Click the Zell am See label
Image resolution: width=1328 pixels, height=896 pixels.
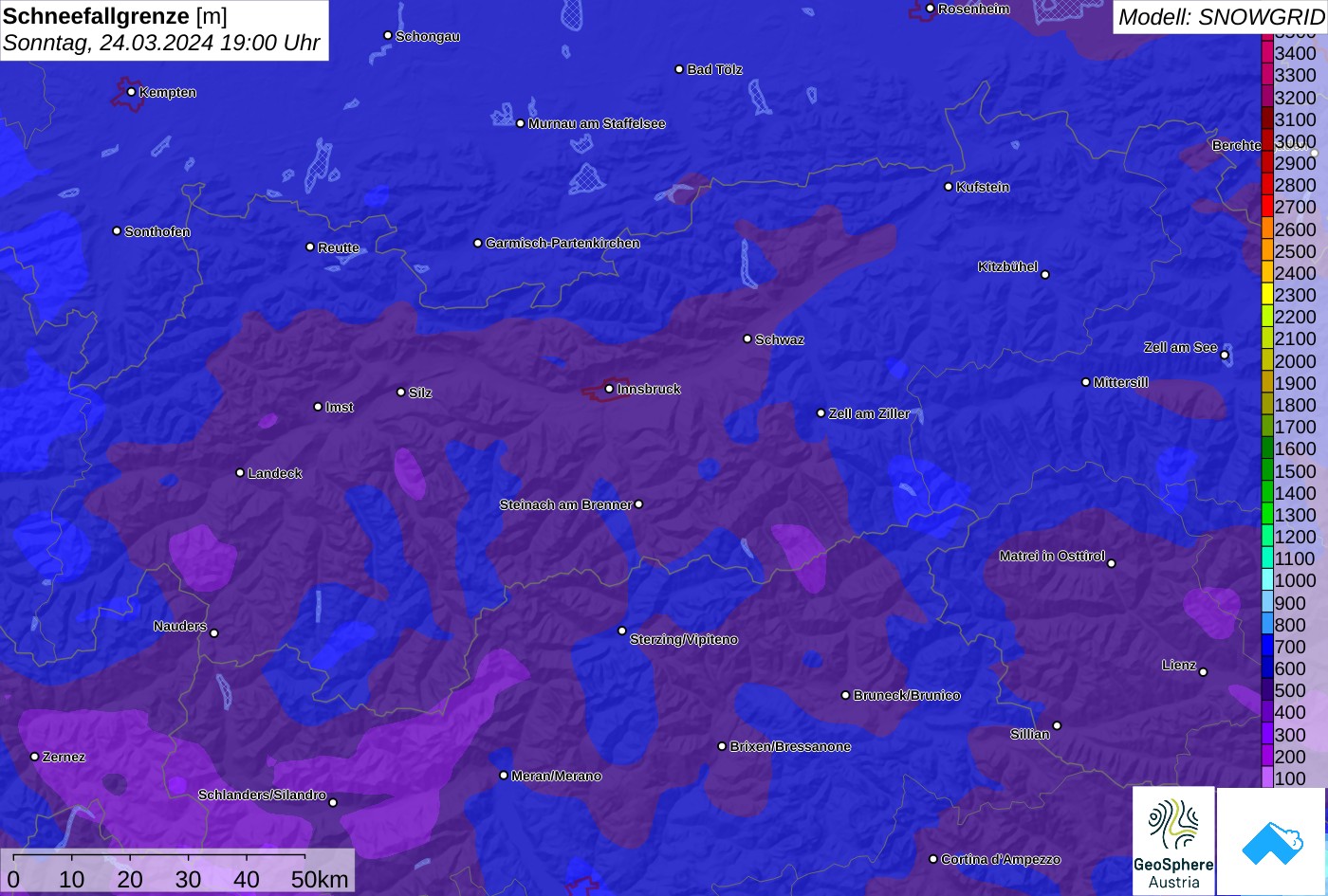(1180, 347)
